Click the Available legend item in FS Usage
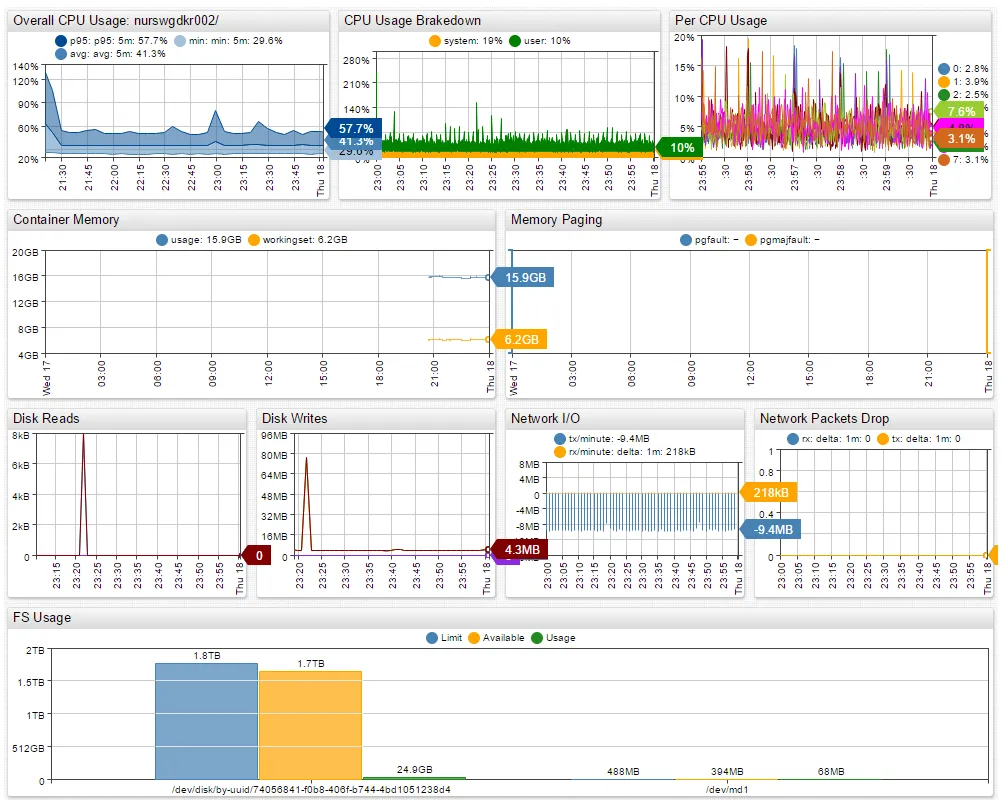The image size is (1006, 810). coord(497,637)
